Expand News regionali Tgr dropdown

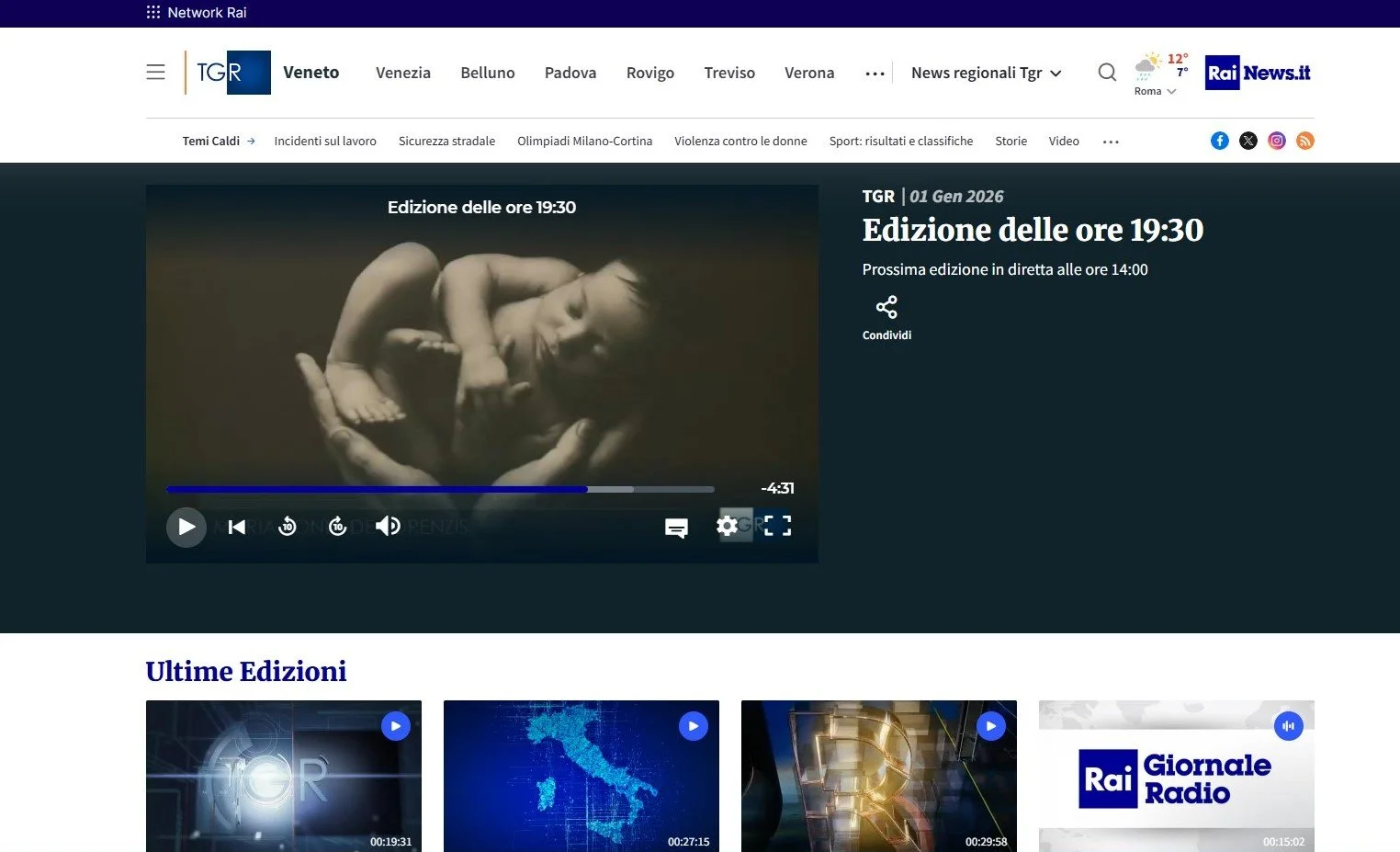[987, 73]
